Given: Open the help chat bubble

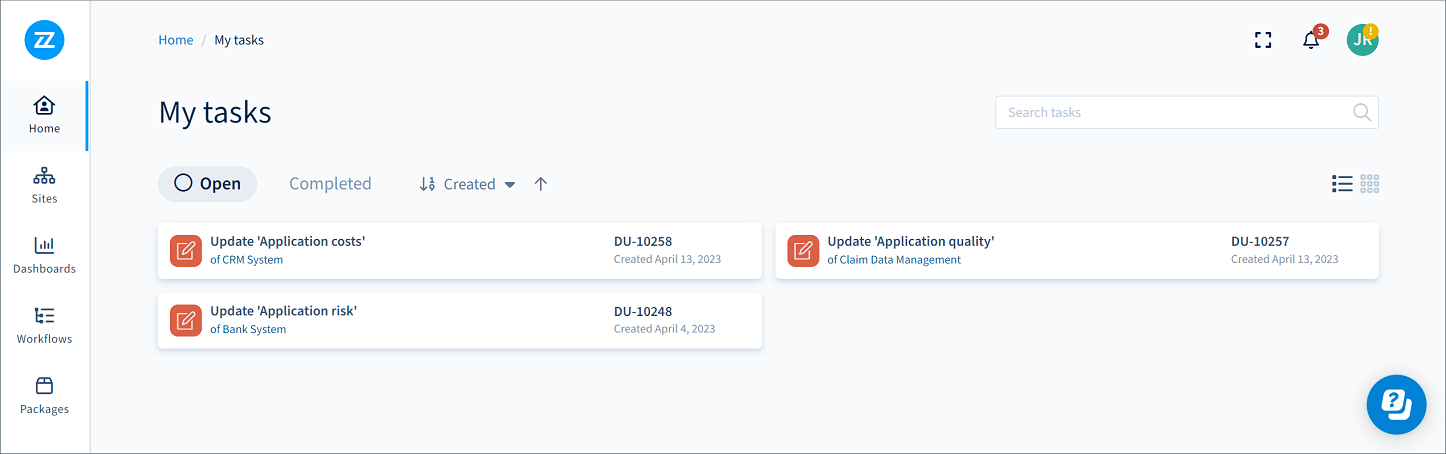Looking at the screenshot, I should point(1396,404).
